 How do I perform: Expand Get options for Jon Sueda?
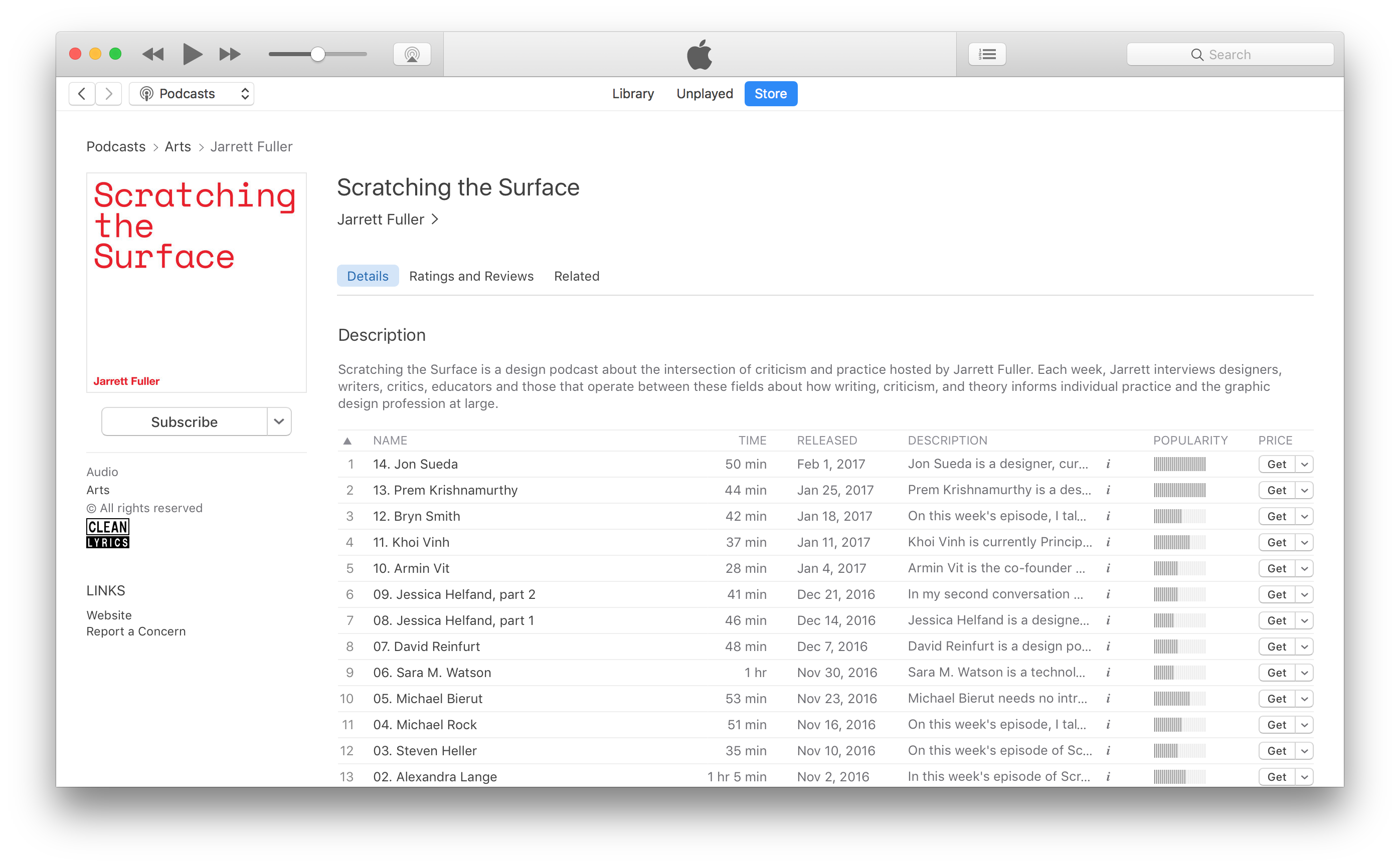pos(1304,465)
